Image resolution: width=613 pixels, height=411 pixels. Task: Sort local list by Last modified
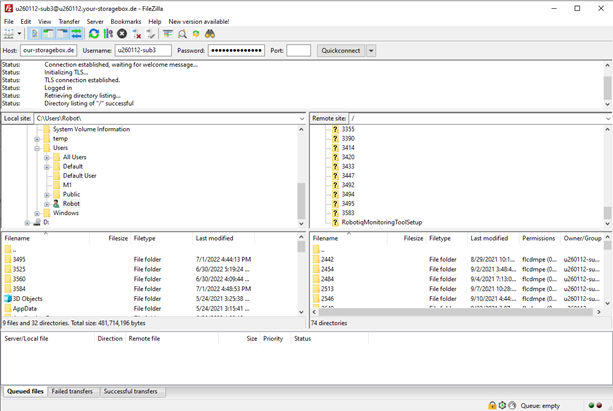coord(223,238)
